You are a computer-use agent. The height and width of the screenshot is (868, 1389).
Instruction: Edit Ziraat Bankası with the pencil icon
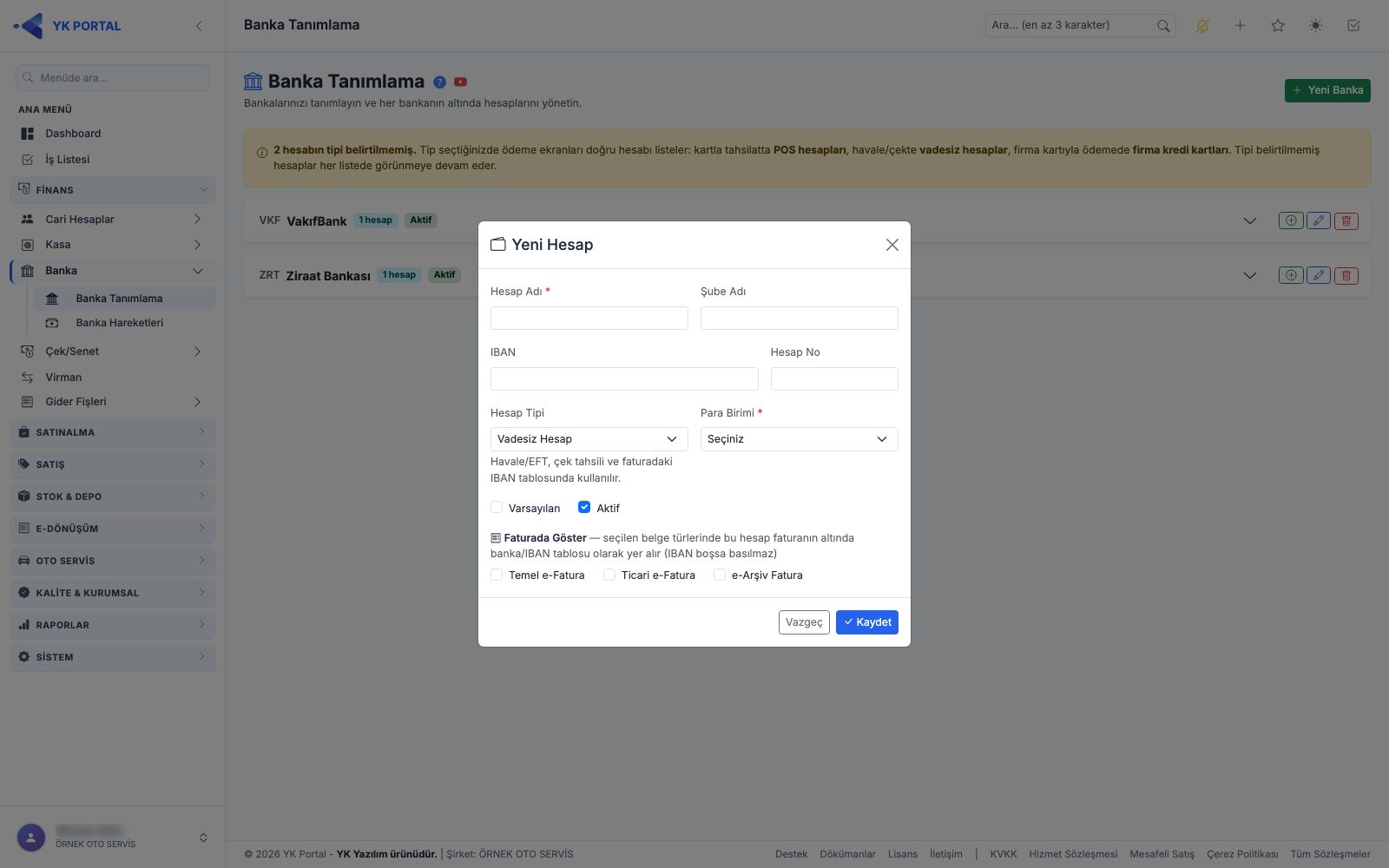pyautogui.click(x=1319, y=275)
